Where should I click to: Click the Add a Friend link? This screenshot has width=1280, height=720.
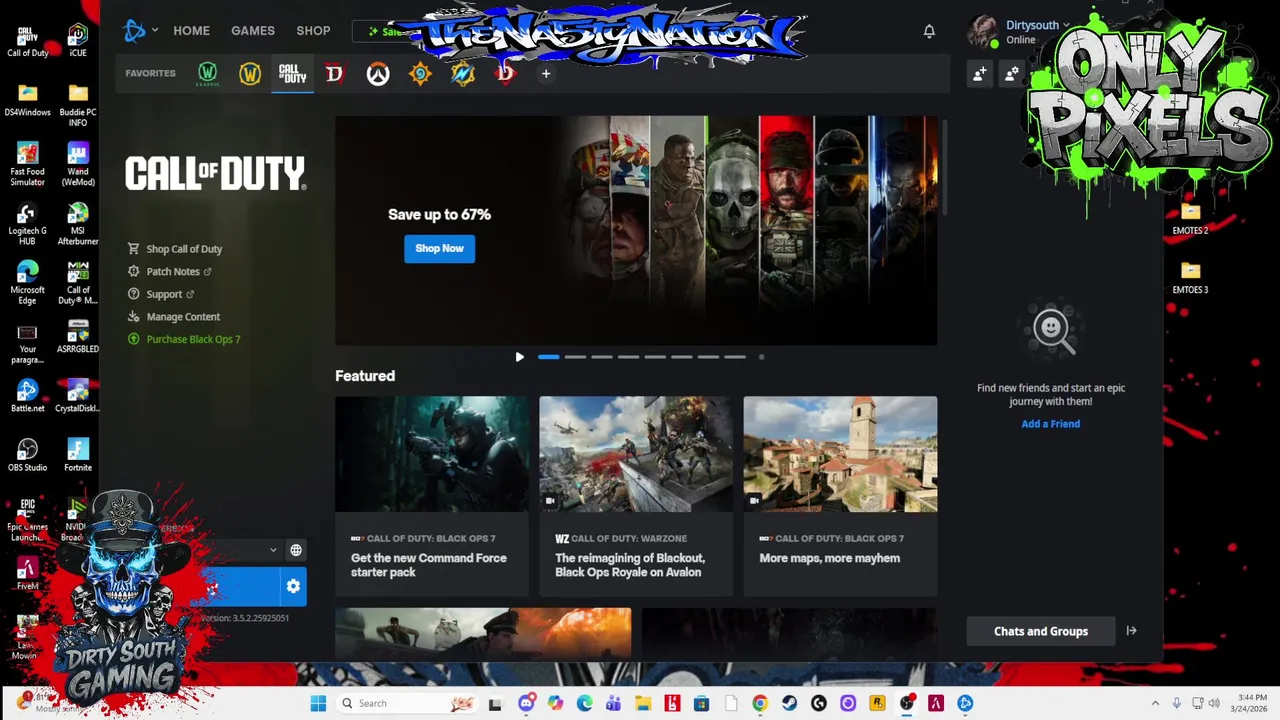pos(1050,424)
